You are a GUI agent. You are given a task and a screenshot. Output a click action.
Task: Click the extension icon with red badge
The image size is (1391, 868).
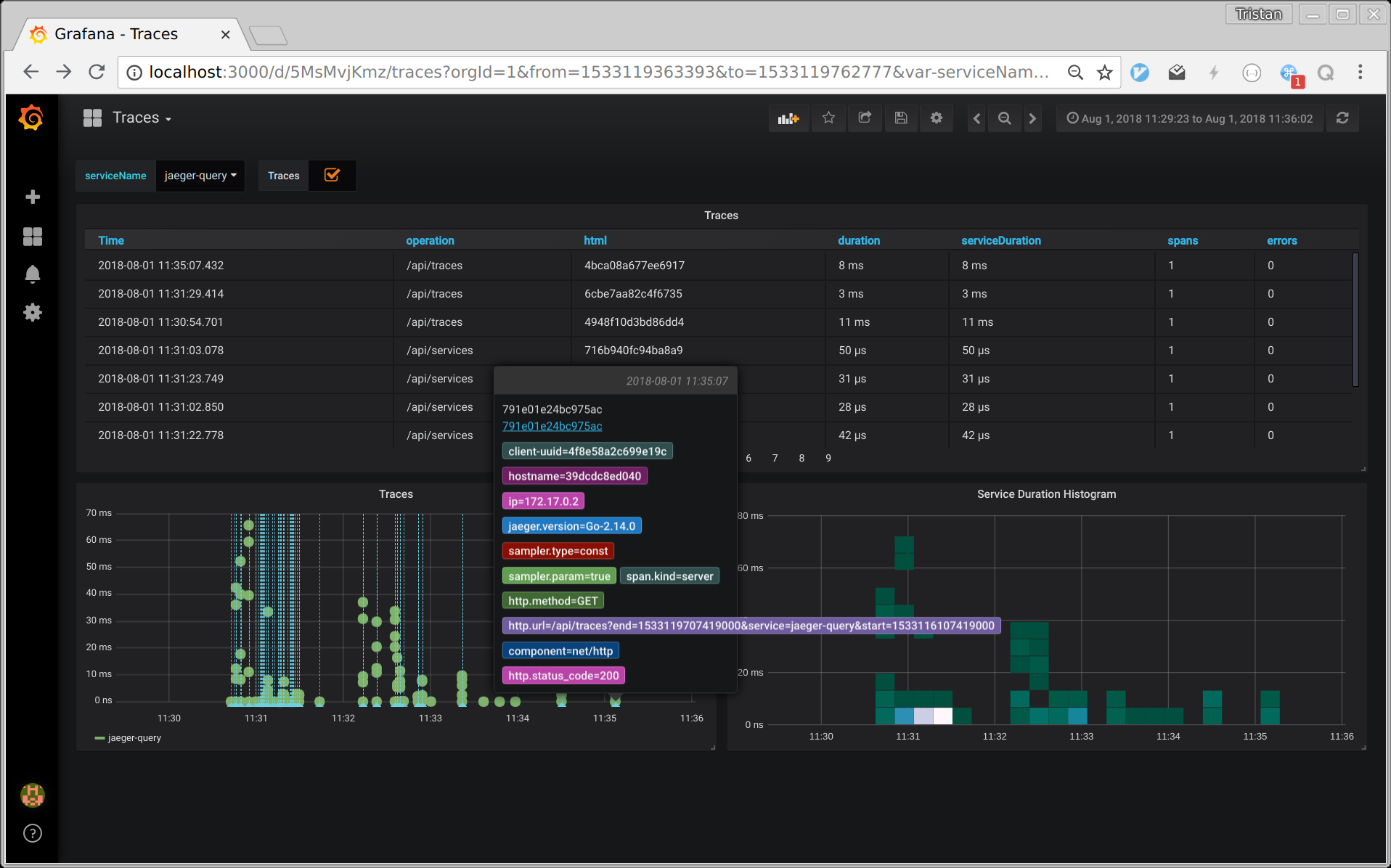click(1290, 74)
